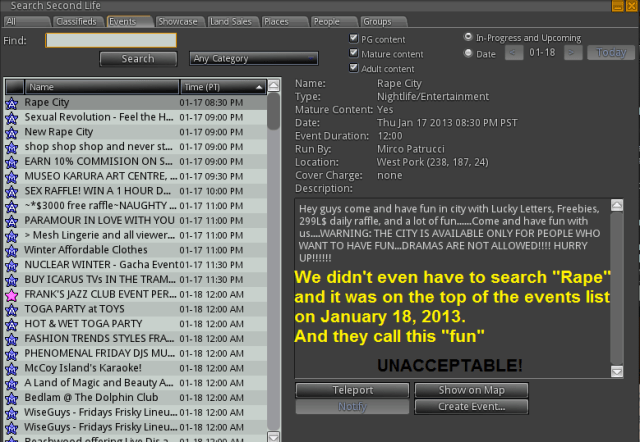Toggle Mature content checkbox
This screenshot has height=442, width=640.
coord(353,53)
